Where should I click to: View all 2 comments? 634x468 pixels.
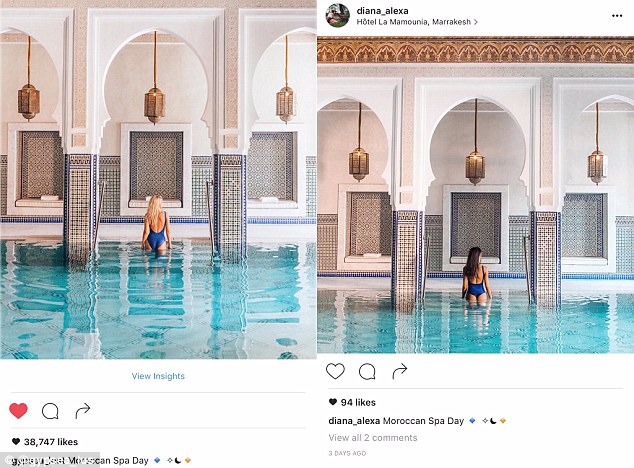point(373,438)
